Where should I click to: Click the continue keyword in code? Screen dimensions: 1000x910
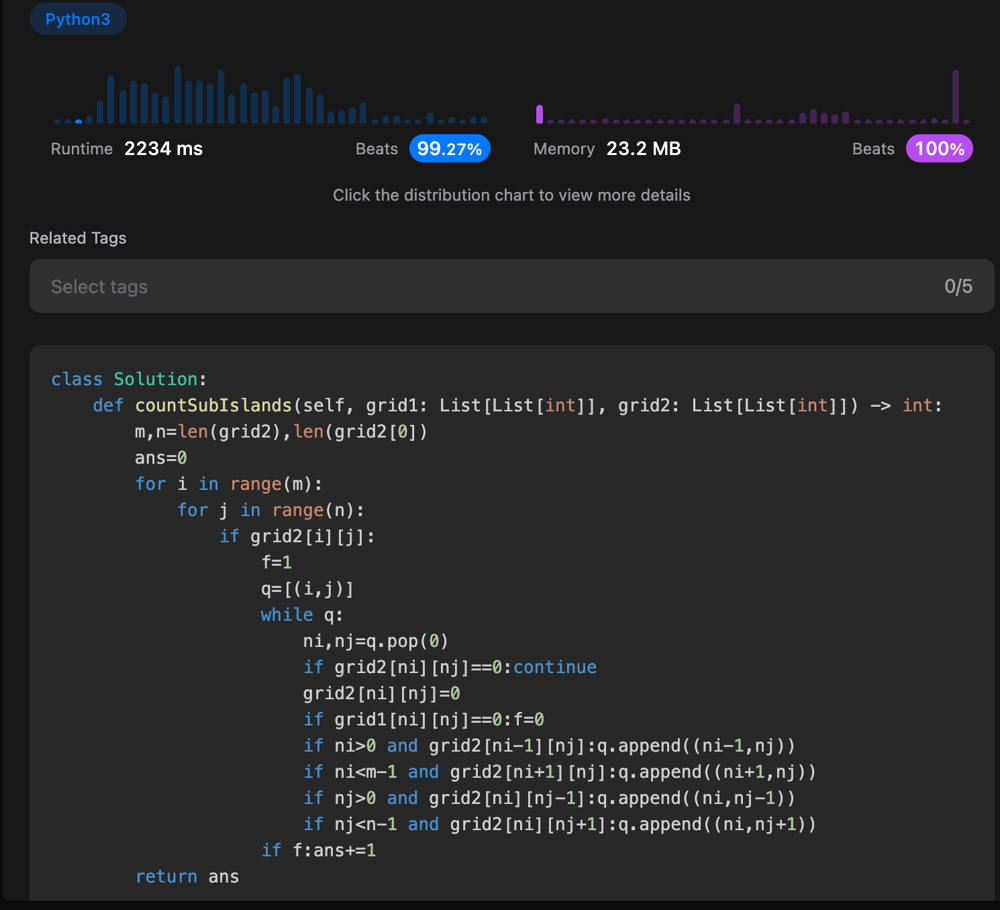pyautogui.click(x=555, y=667)
